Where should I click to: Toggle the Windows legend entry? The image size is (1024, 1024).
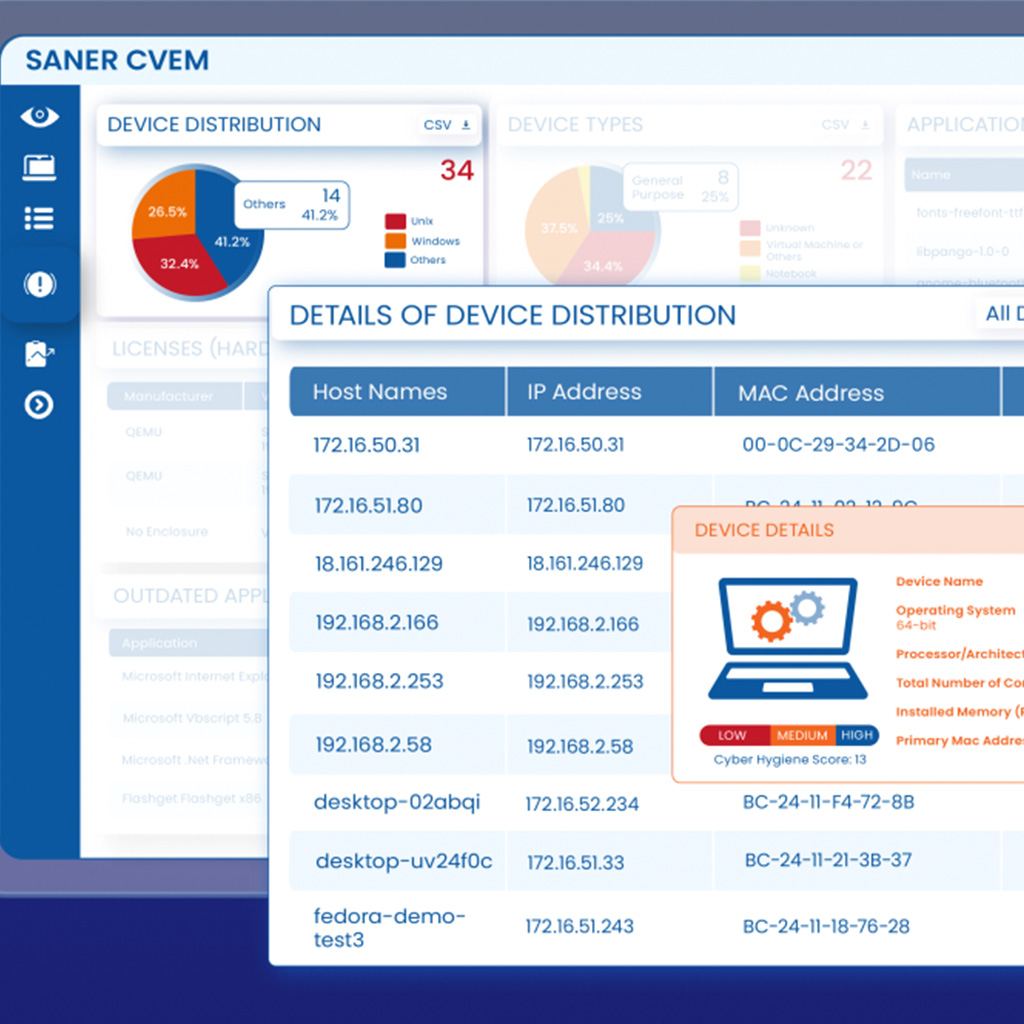[422, 241]
